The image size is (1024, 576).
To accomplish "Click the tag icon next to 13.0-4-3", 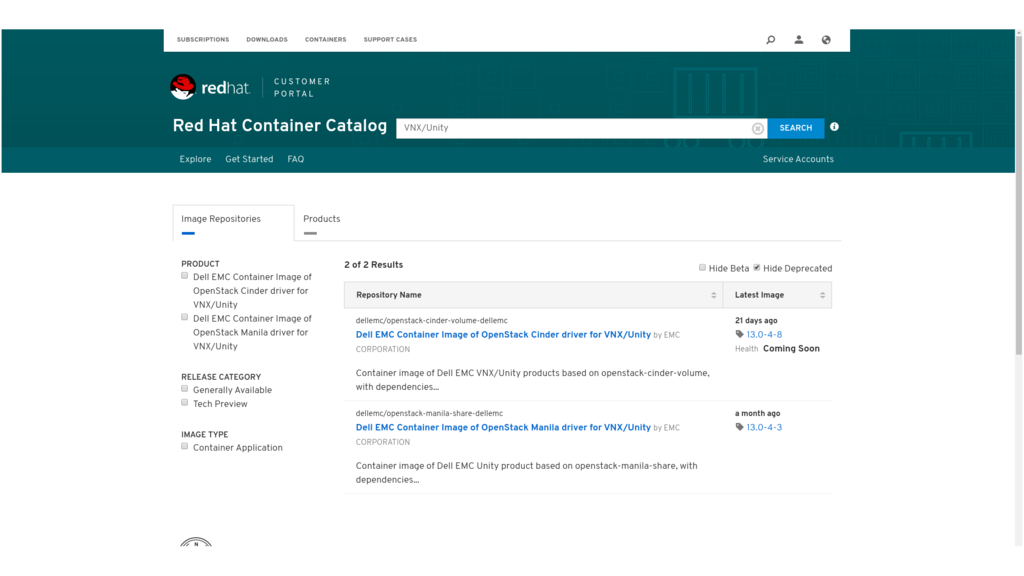I will coord(740,427).
